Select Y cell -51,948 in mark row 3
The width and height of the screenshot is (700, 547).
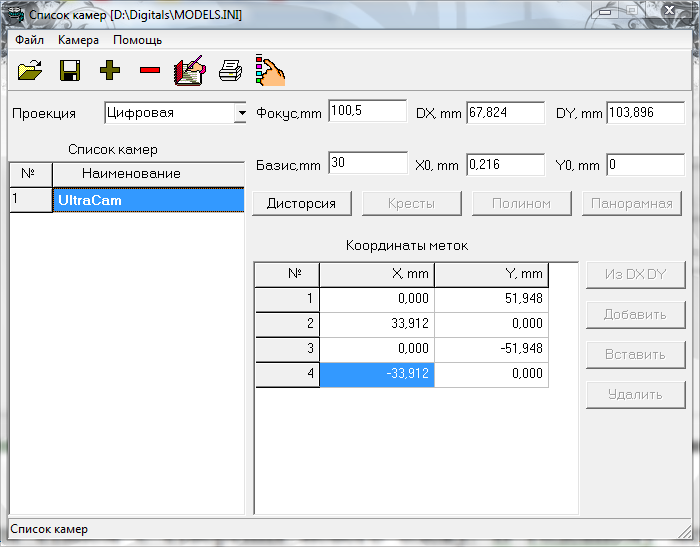[492, 349]
